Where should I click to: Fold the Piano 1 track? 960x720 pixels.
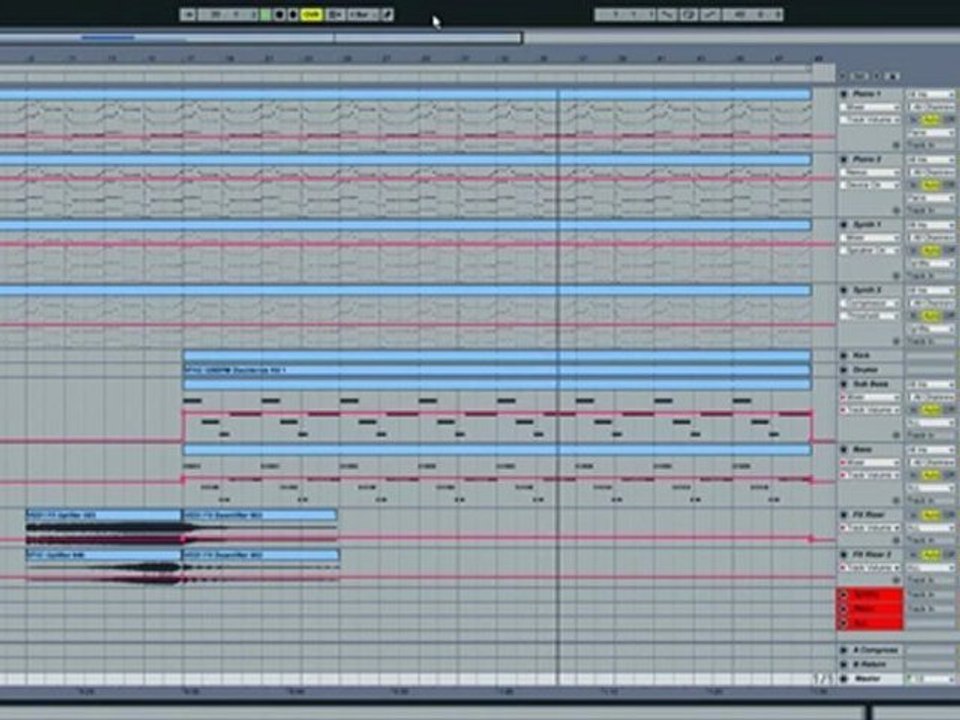pyautogui.click(x=844, y=94)
